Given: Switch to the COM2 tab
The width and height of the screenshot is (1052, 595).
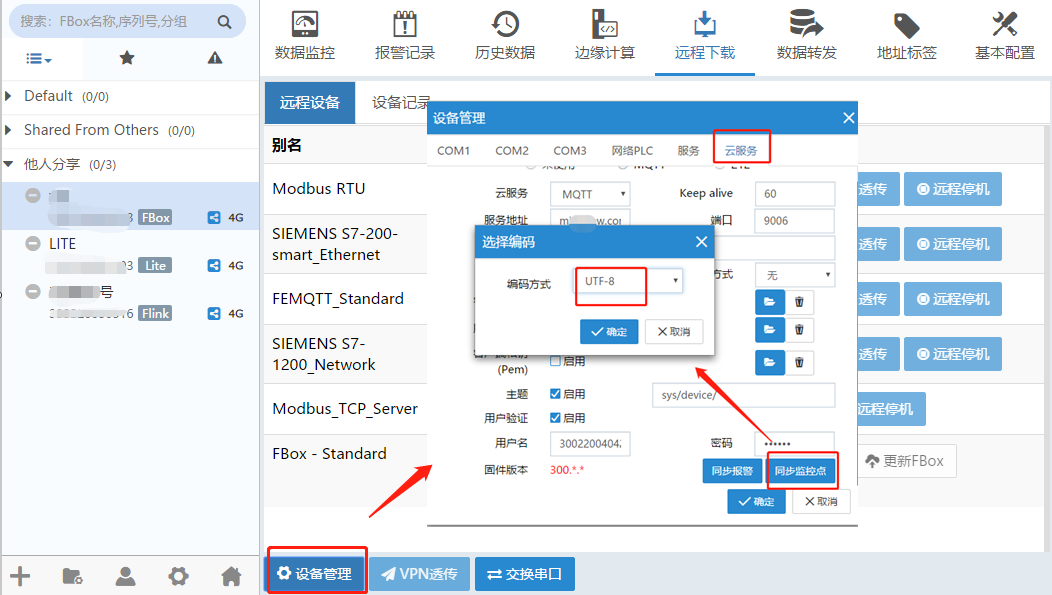Looking at the screenshot, I should (511, 151).
